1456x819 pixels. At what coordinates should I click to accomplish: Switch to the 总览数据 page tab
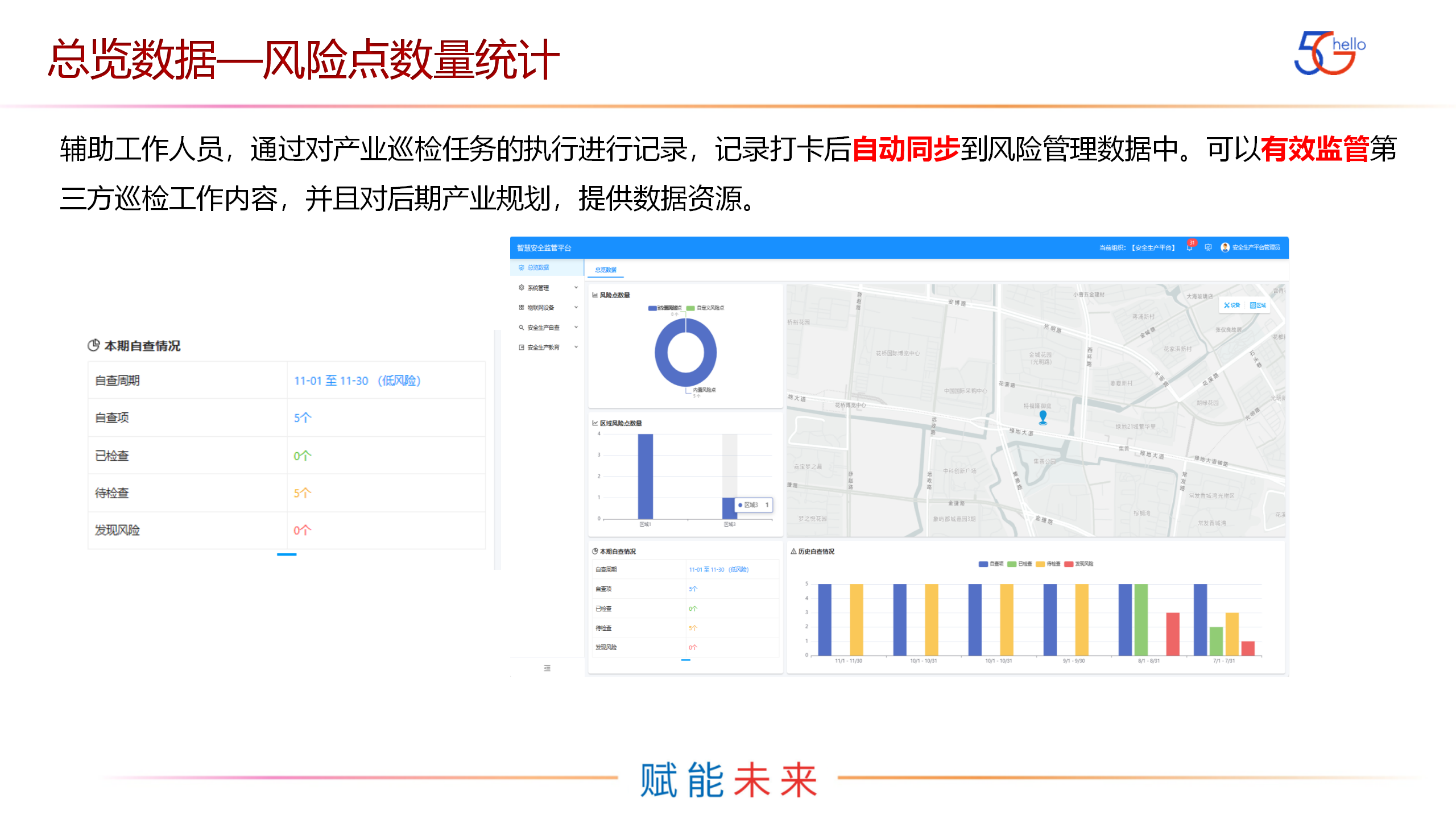click(x=606, y=270)
